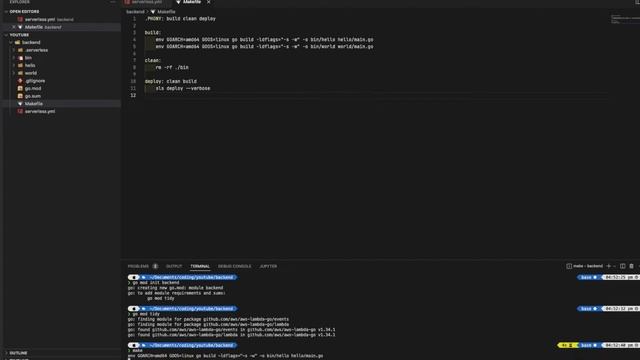The width and height of the screenshot is (640, 360).
Task: Click the YAML icon beside tree serverless.yml
Action: point(20,111)
